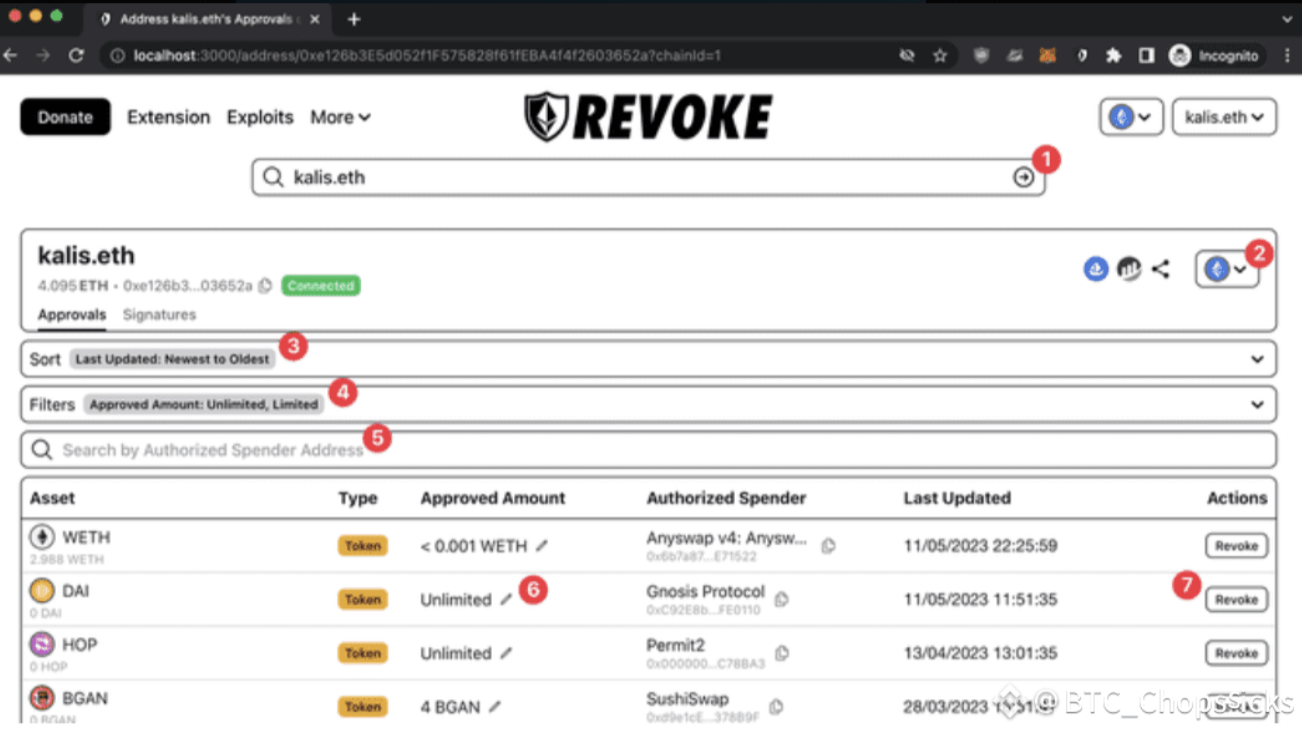Open the chain dropdown in the address card

[1226, 269]
